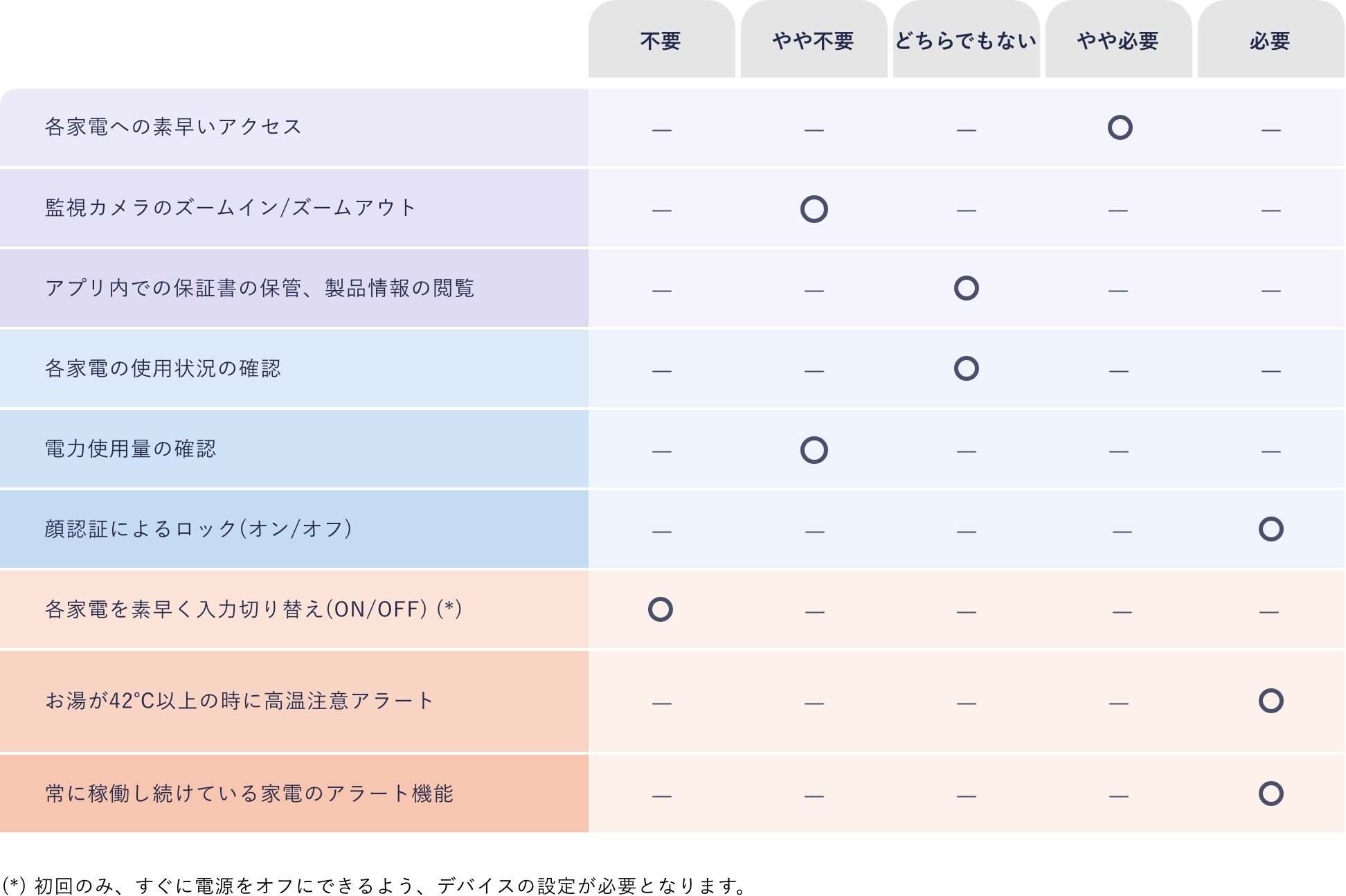The height and width of the screenshot is (896, 1346).
Task: Click the 各家電への素早いアクセス row label
Action: (x=173, y=127)
